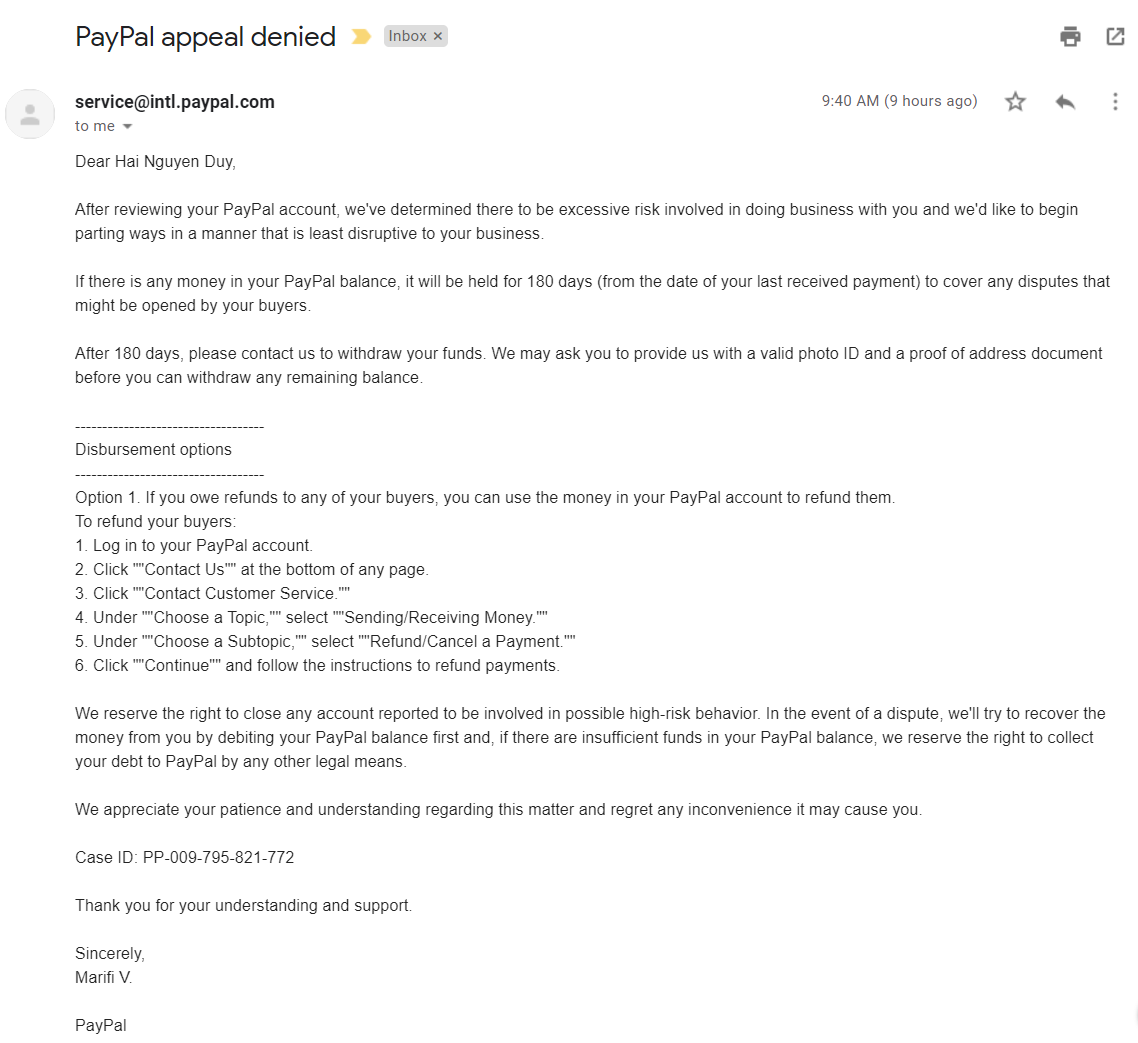Star this PayPal email

[x=1015, y=101]
